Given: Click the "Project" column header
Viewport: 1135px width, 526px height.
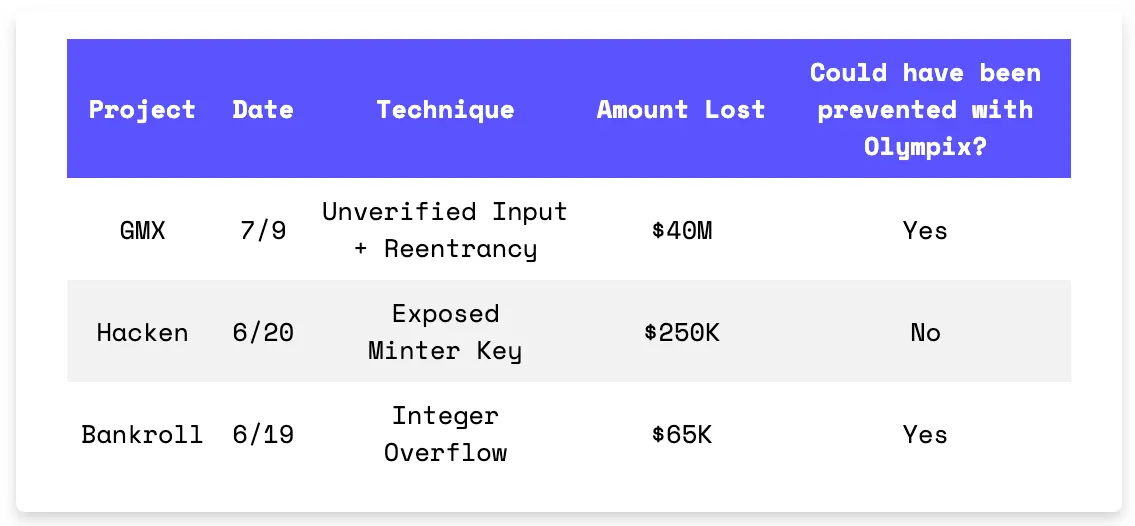Looking at the screenshot, I should click(142, 109).
